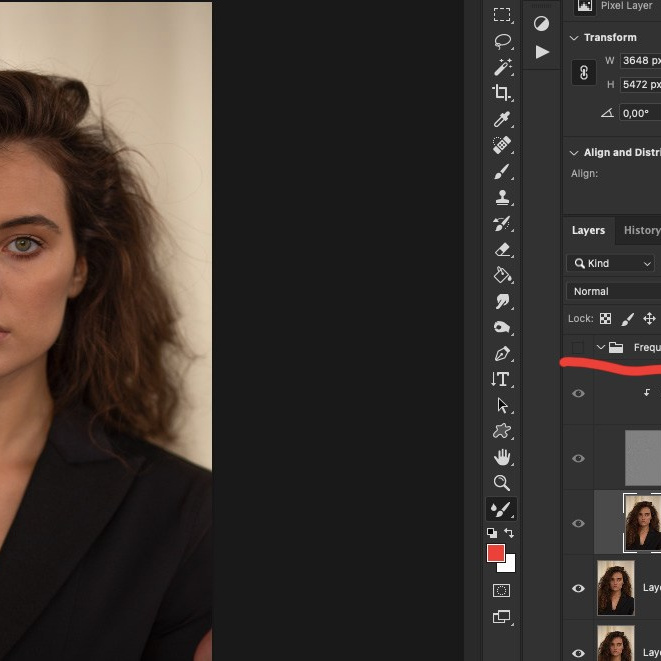This screenshot has width=661, height=661.
Task: Hide the currently selected portrait layer
Action: pyautogui.click(x=578, y=523)
